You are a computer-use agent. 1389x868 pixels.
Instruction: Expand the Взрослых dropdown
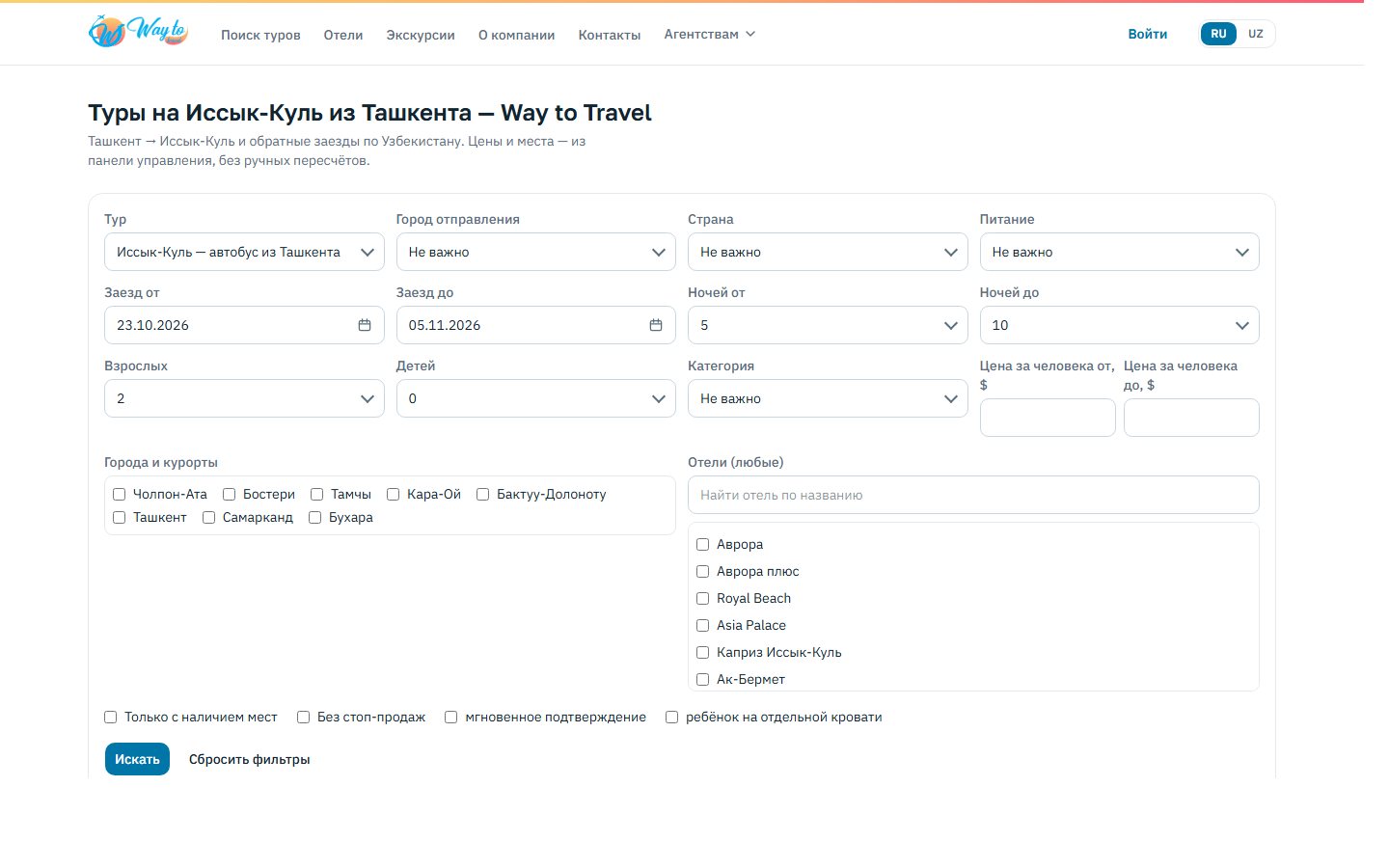(x=244, y=398)
